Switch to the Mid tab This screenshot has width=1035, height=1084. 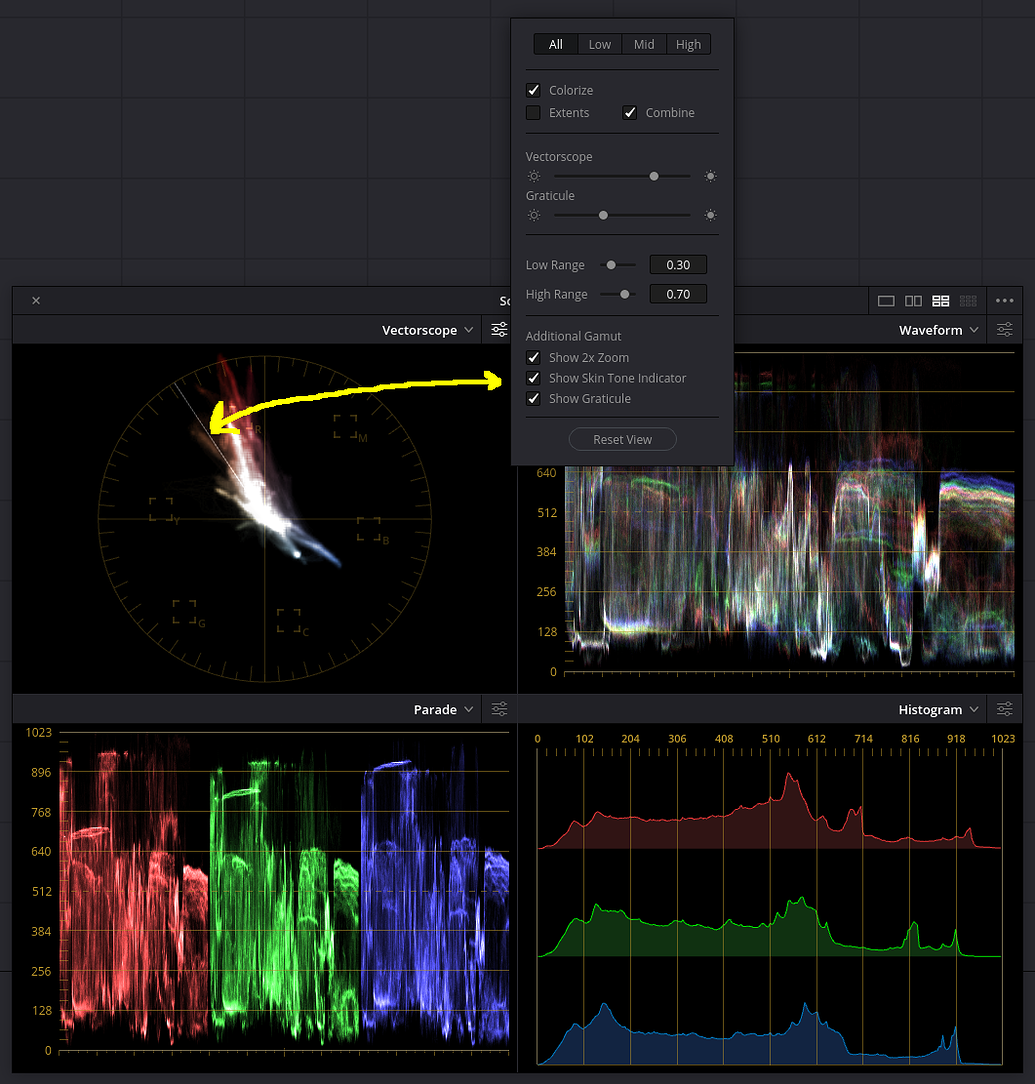point(643,44)
